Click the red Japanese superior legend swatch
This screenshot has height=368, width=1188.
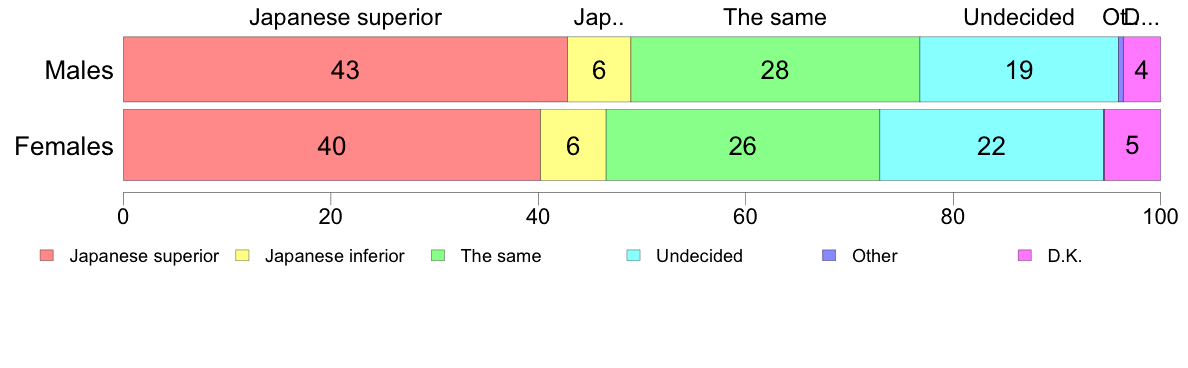[x=47, y=256]
